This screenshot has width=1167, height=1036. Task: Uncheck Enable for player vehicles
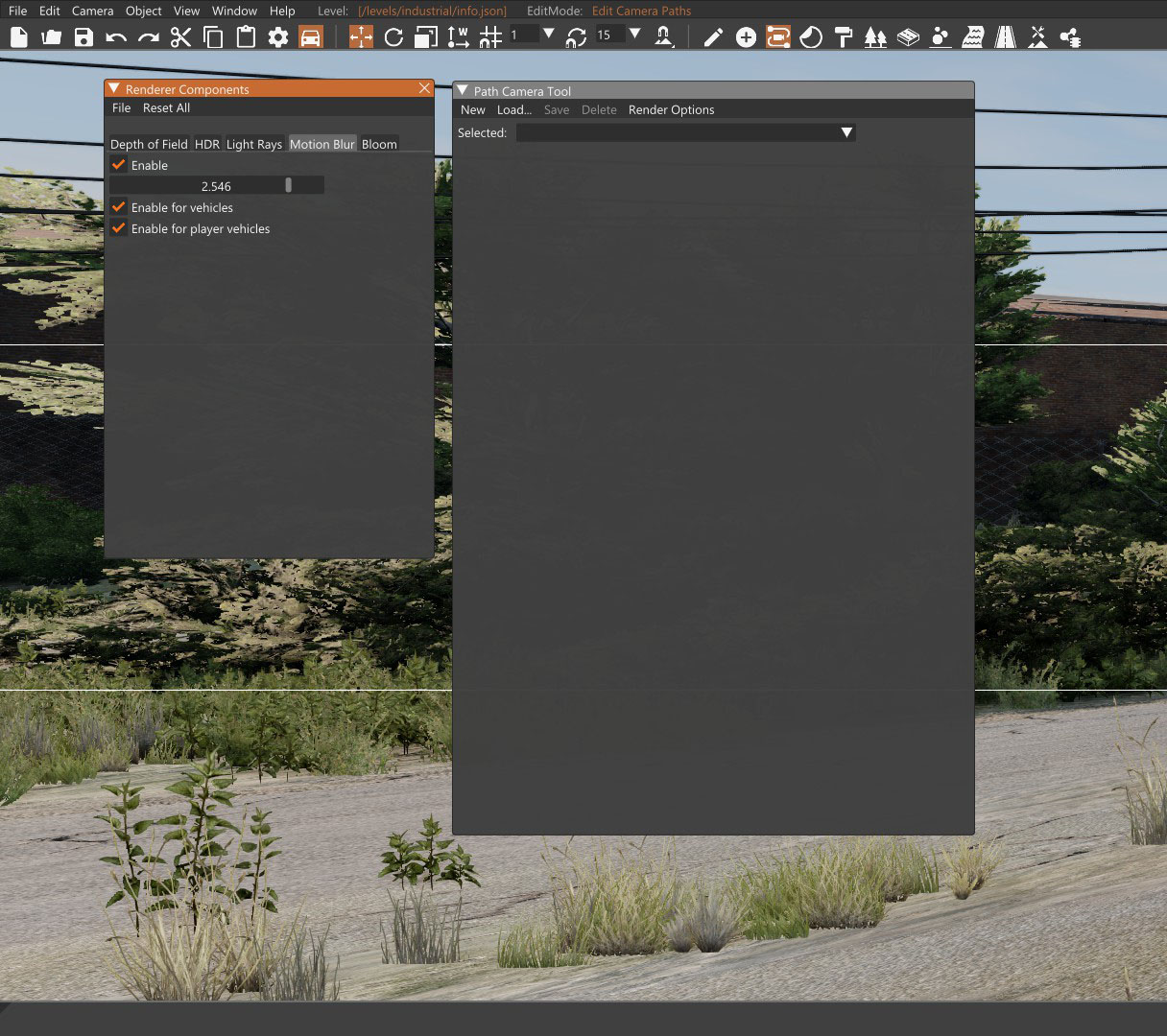pos(119,228)
